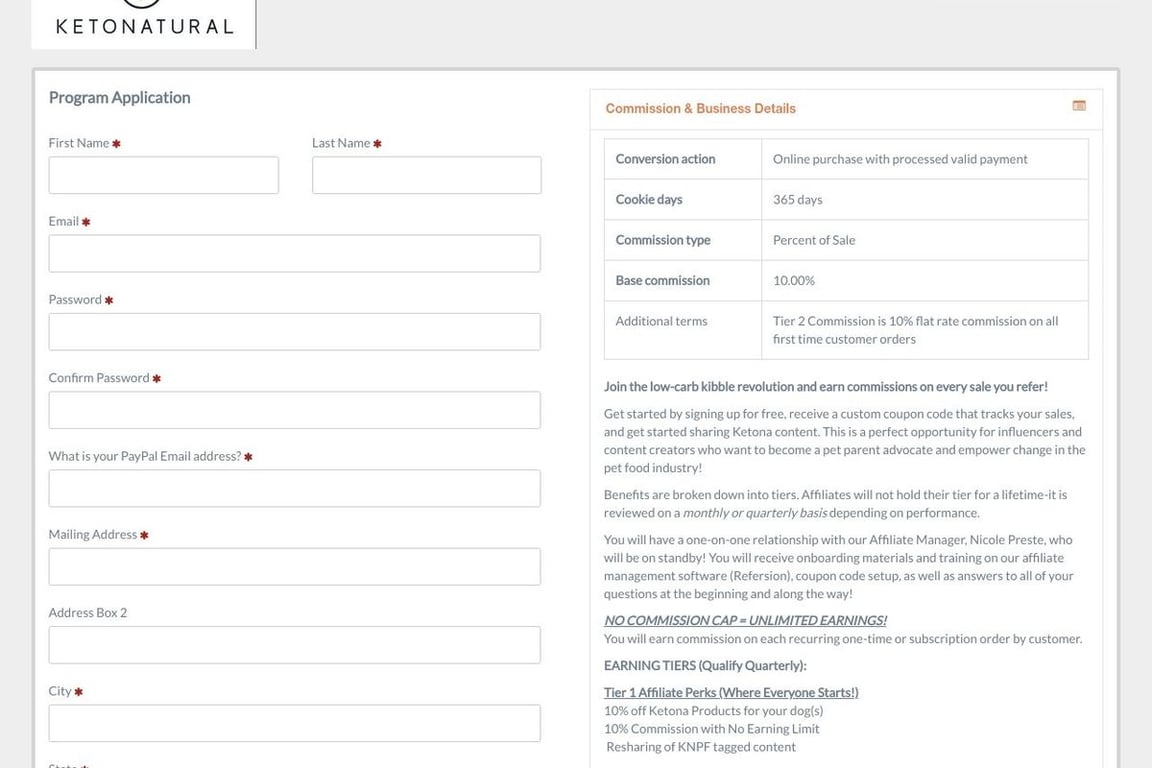Click the Commission & Business Details header title
This screenshot has height=768, width=1152.
700,108
